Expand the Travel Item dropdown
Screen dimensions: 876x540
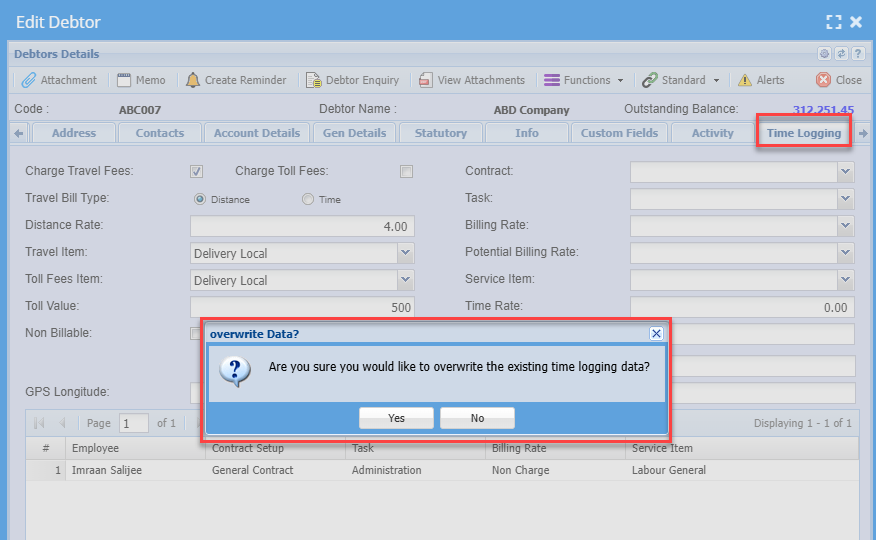[406, 253]
